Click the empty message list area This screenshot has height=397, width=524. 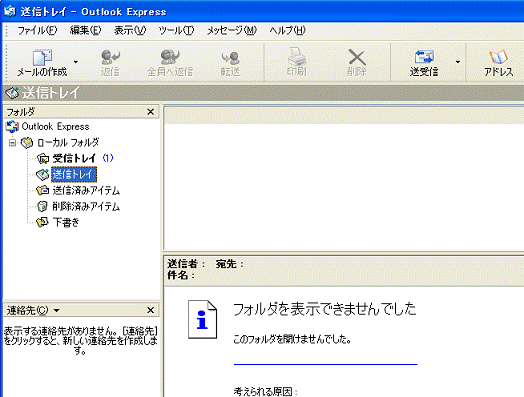click(344, 186)
